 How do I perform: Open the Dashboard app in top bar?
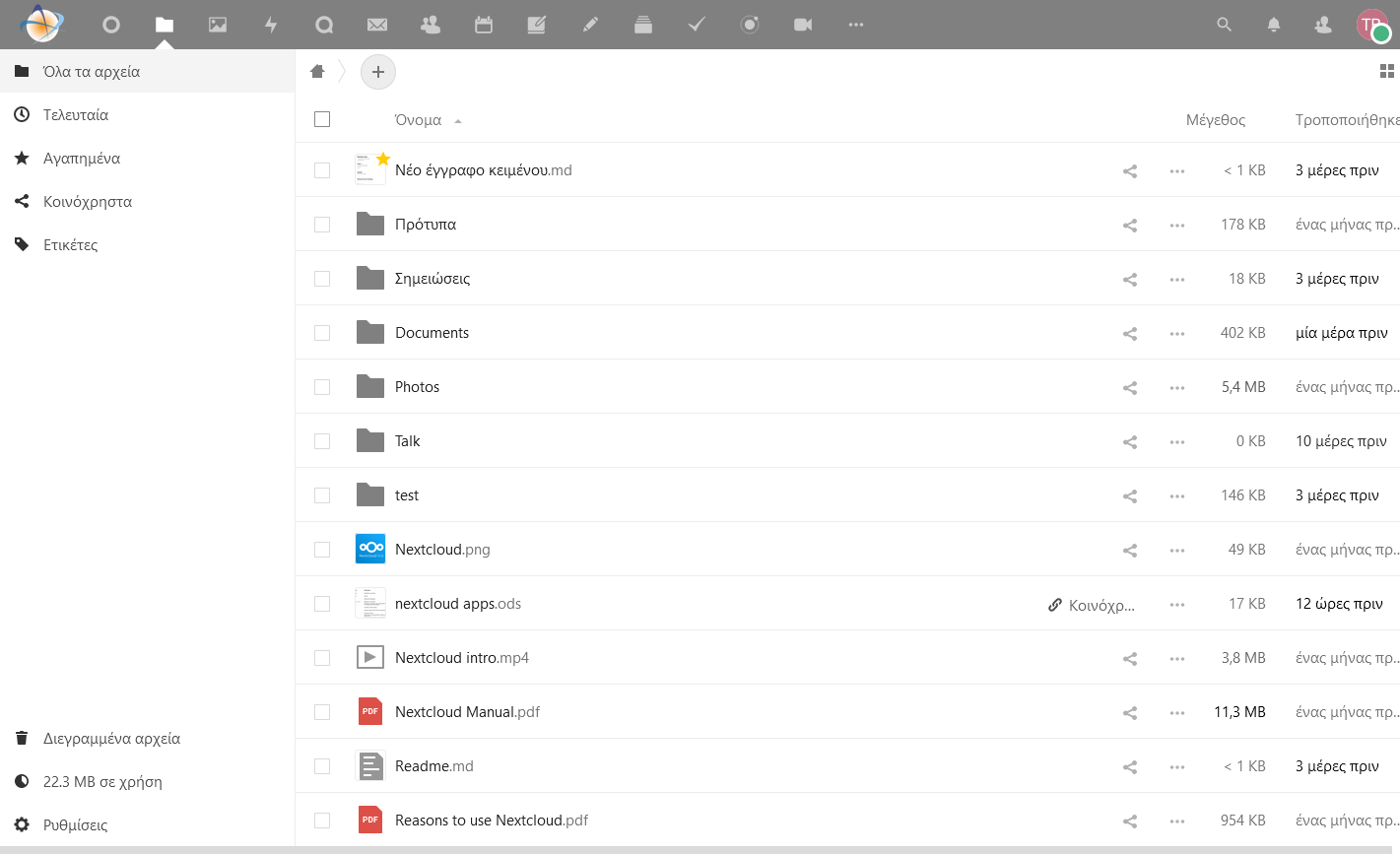click(x=111, y=25)
